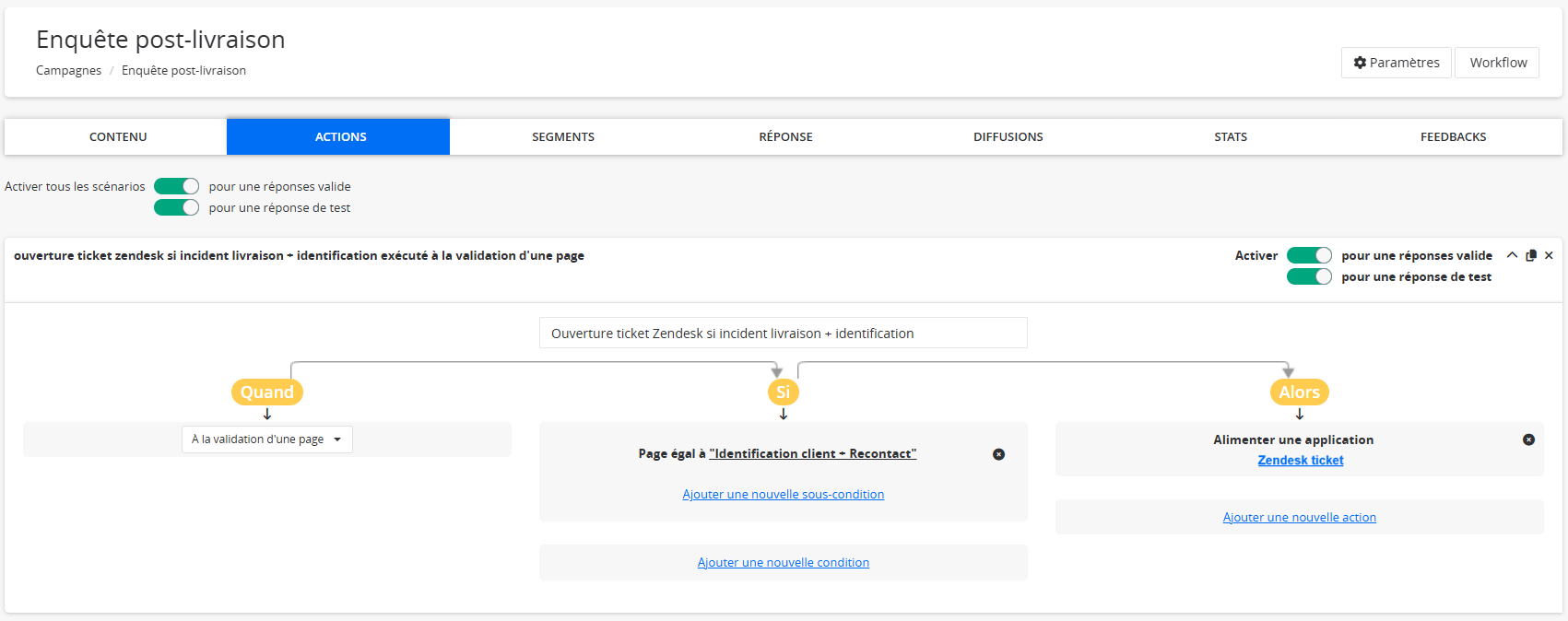The width and height of the screenshot is (1568, 621).
Task: Click the Quand badge
Action: (x=267, y=392)
